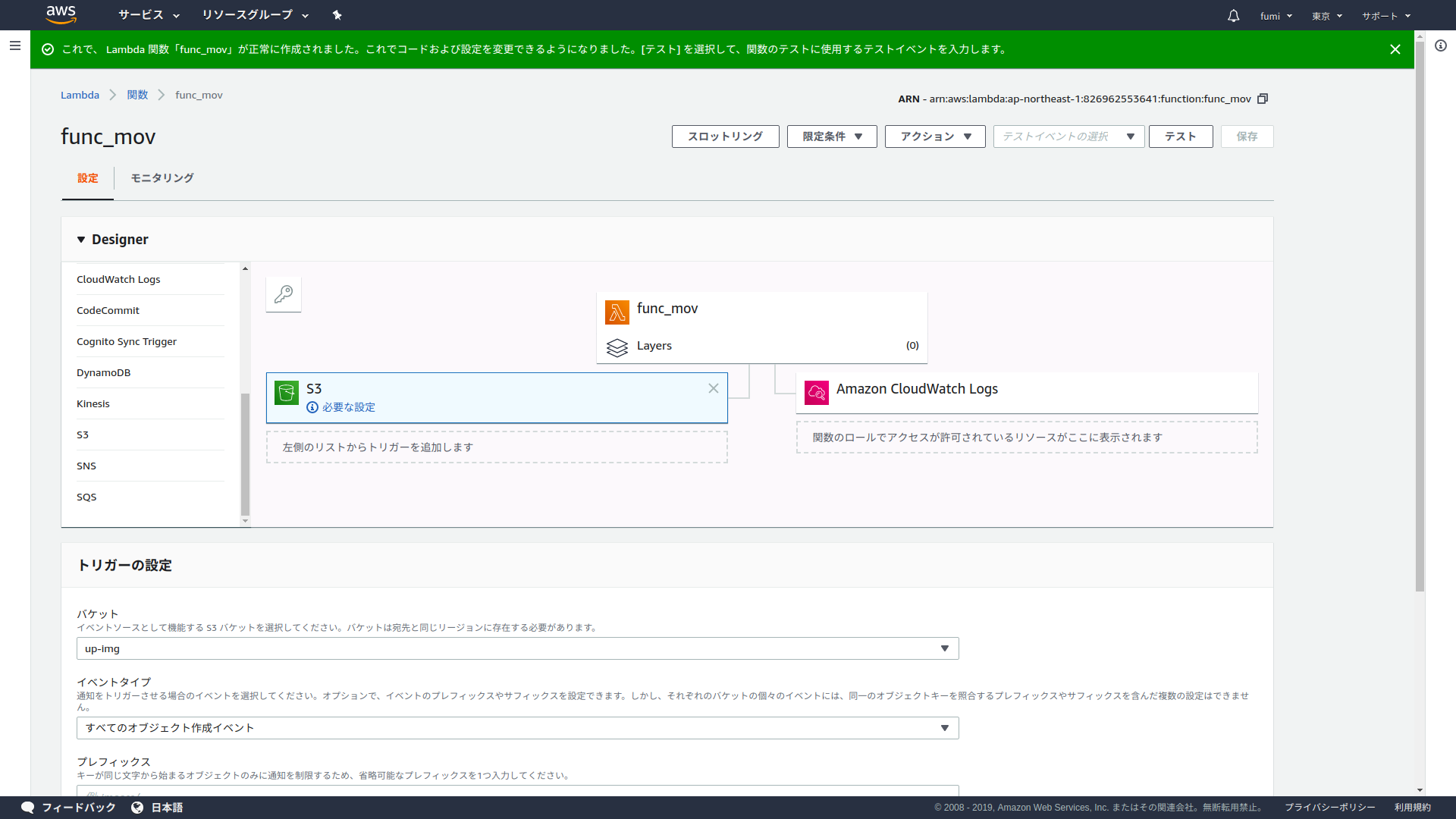Click the テスト button
The image size is (1456, 819).
(x=1180, y=136)
